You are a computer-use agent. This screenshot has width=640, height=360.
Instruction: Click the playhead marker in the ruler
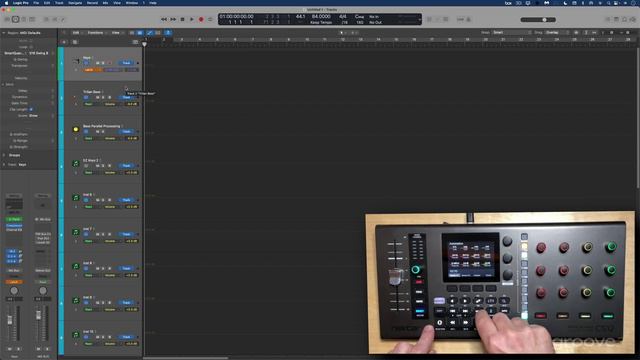pyautogui.click(x=144, y=43)
